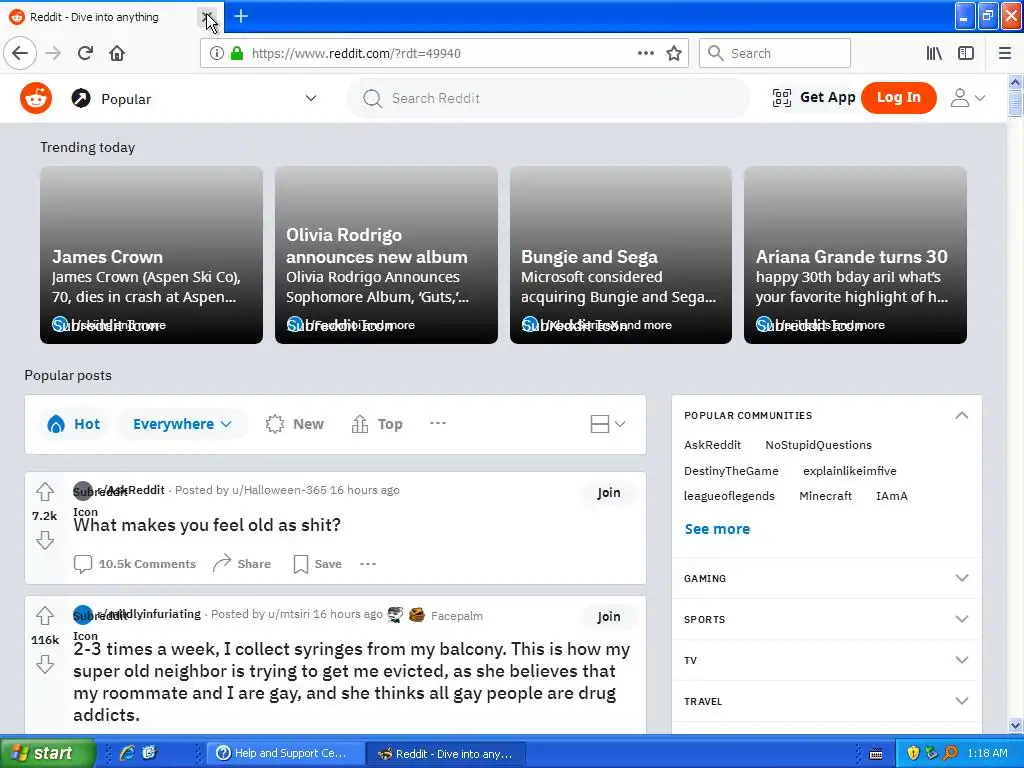
Task: Open the explainlikeimfive community link
Action: pyautogui.click(x=850, y=471)
